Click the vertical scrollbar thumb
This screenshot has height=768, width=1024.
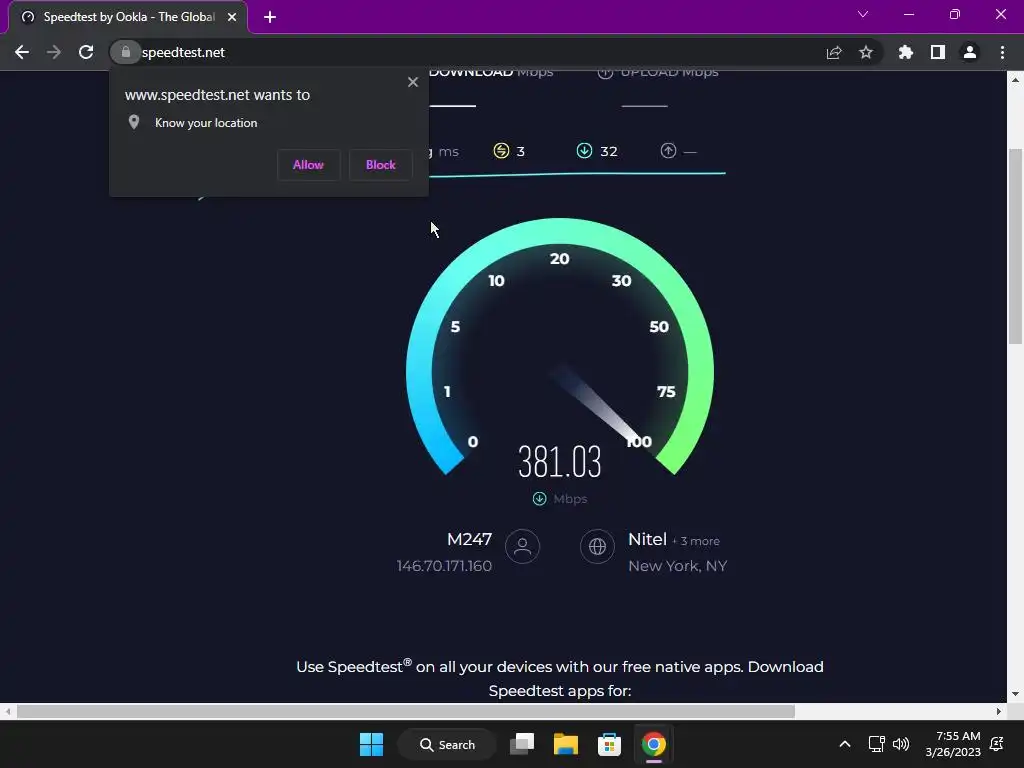[1015, 246]
